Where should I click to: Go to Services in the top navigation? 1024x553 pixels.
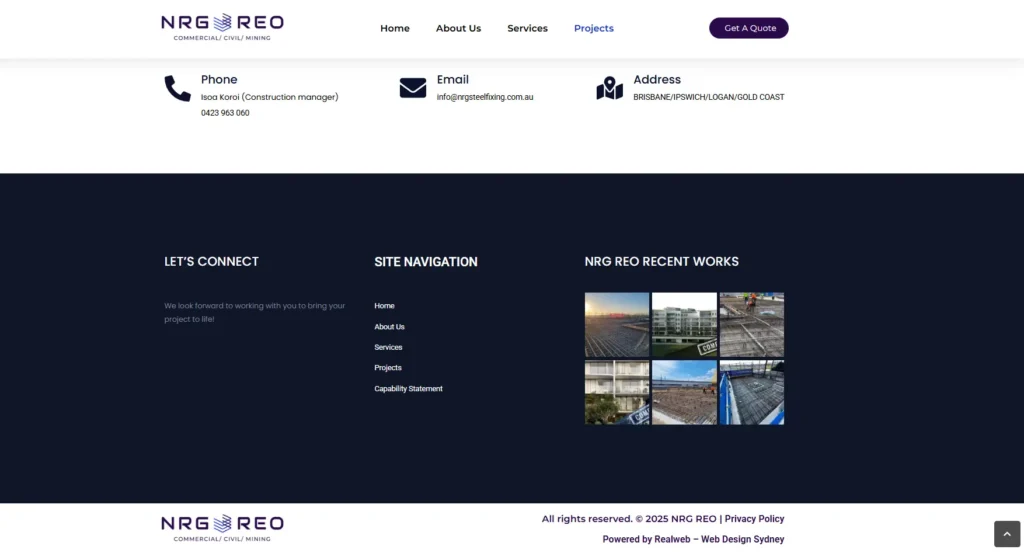(527, 28)
